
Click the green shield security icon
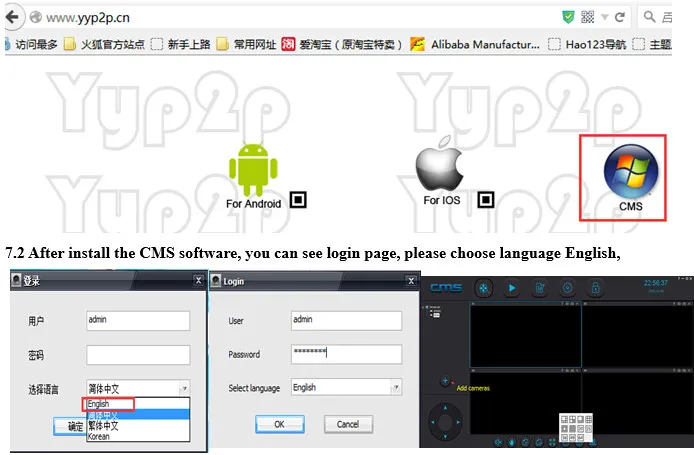pyautogui.click(x=568, y=17)
